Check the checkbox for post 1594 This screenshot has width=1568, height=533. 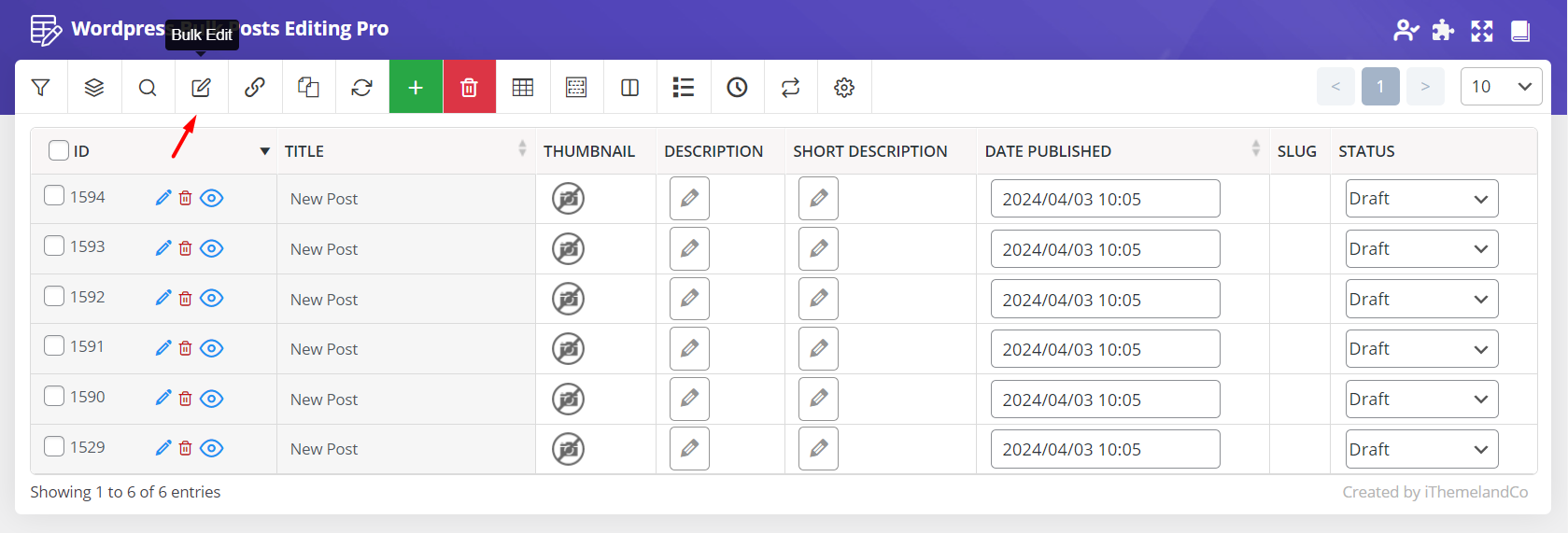54,196
